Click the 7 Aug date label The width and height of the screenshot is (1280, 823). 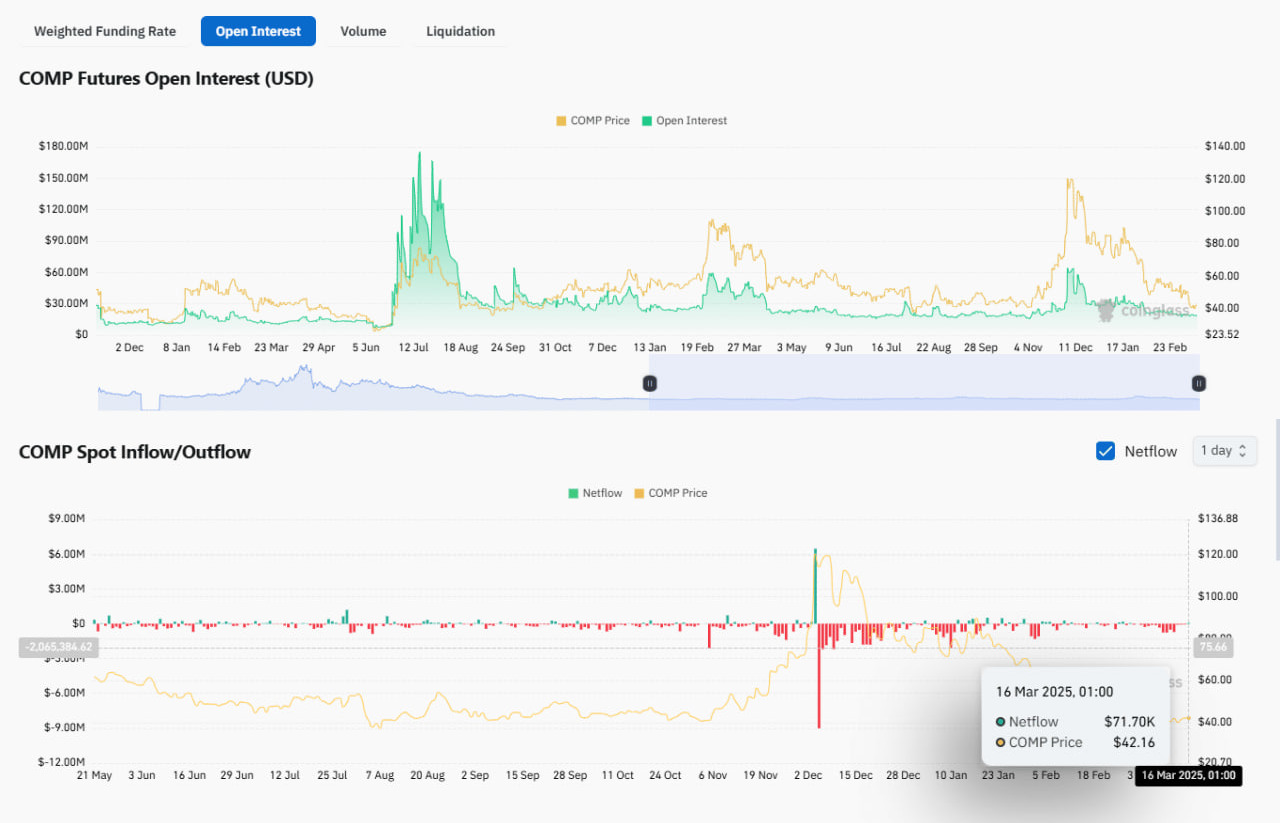380,775
